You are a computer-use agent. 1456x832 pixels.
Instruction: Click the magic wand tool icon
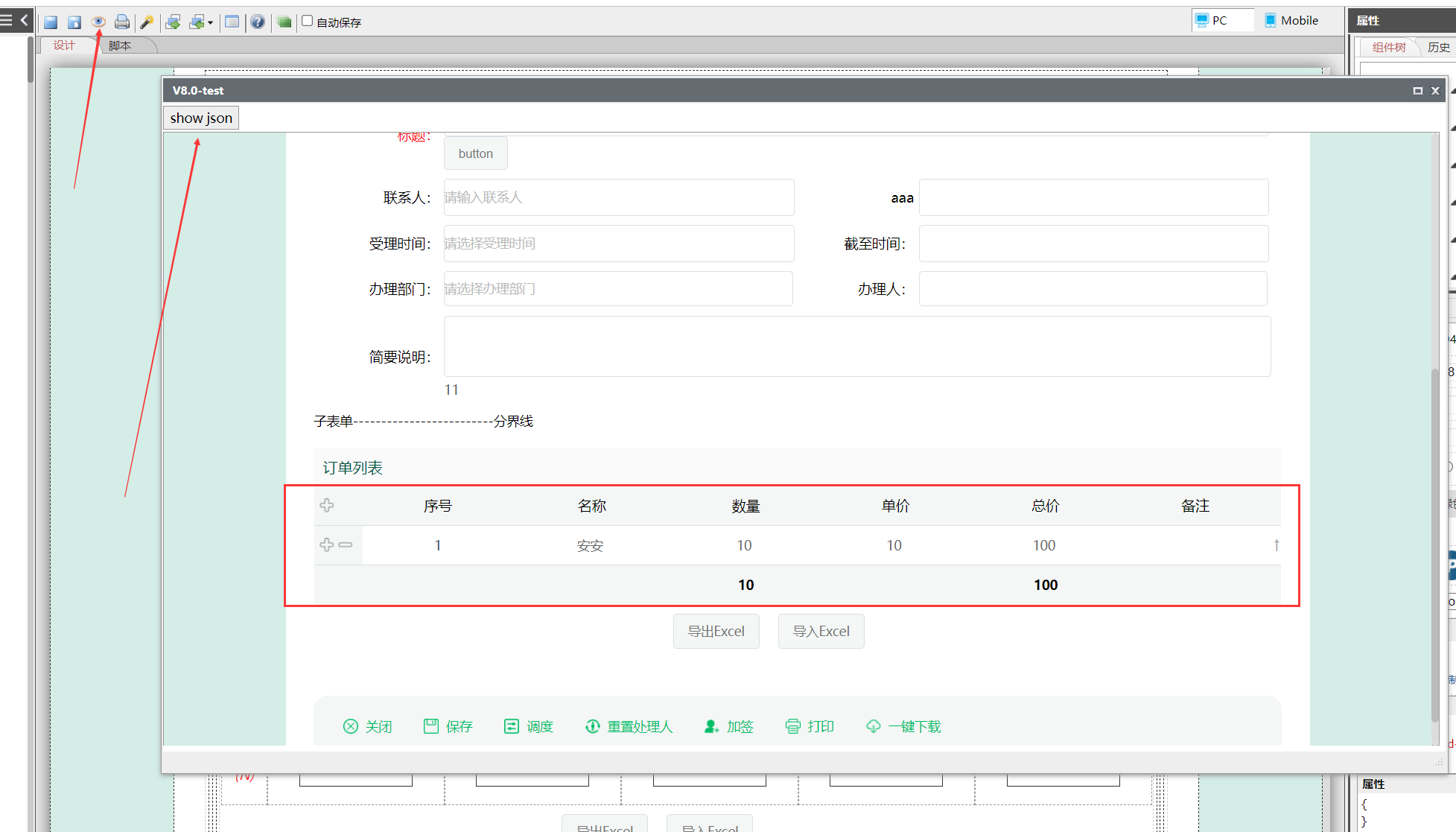point(147,22)
